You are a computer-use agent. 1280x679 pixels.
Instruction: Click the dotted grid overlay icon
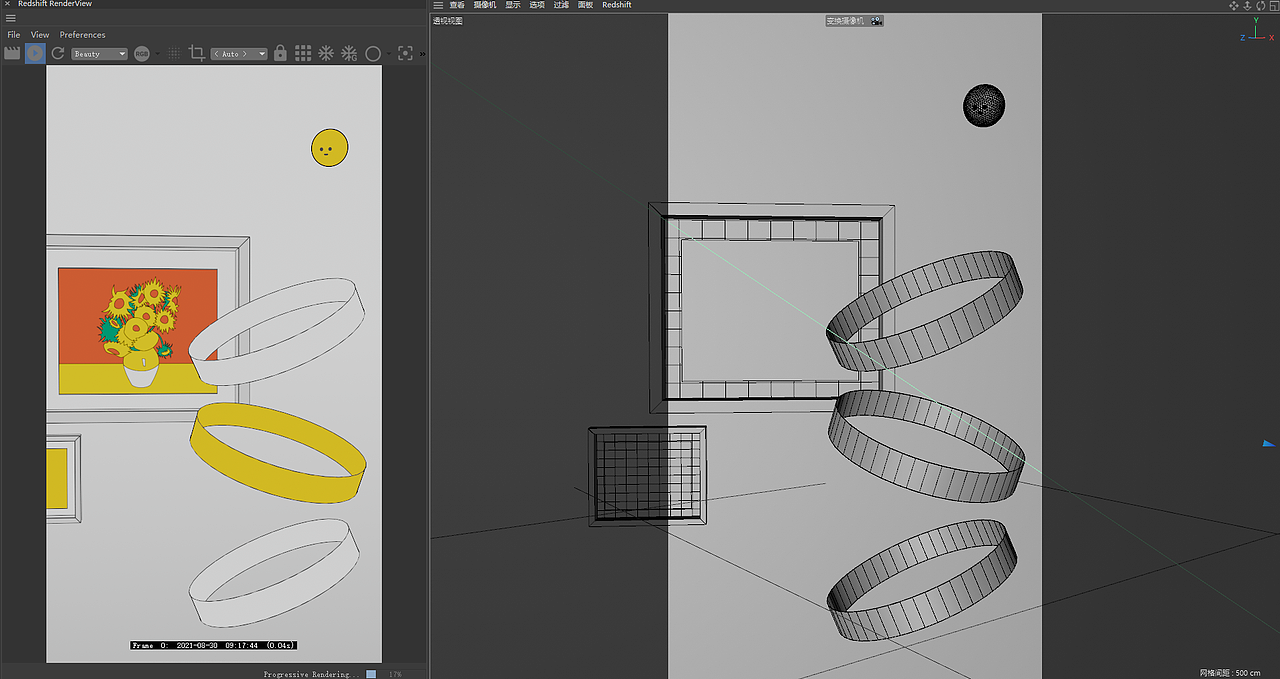[x=174, y=54]
